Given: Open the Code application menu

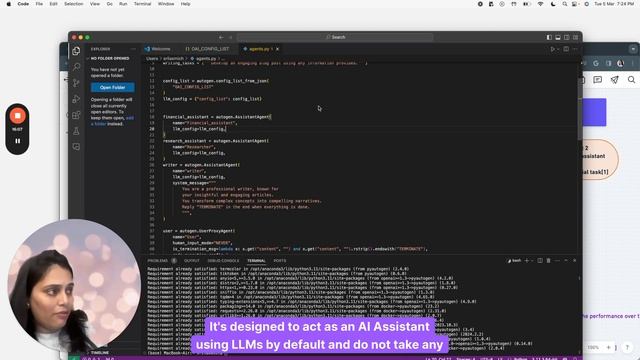Looking at the screenshot, I should [23, 4].
